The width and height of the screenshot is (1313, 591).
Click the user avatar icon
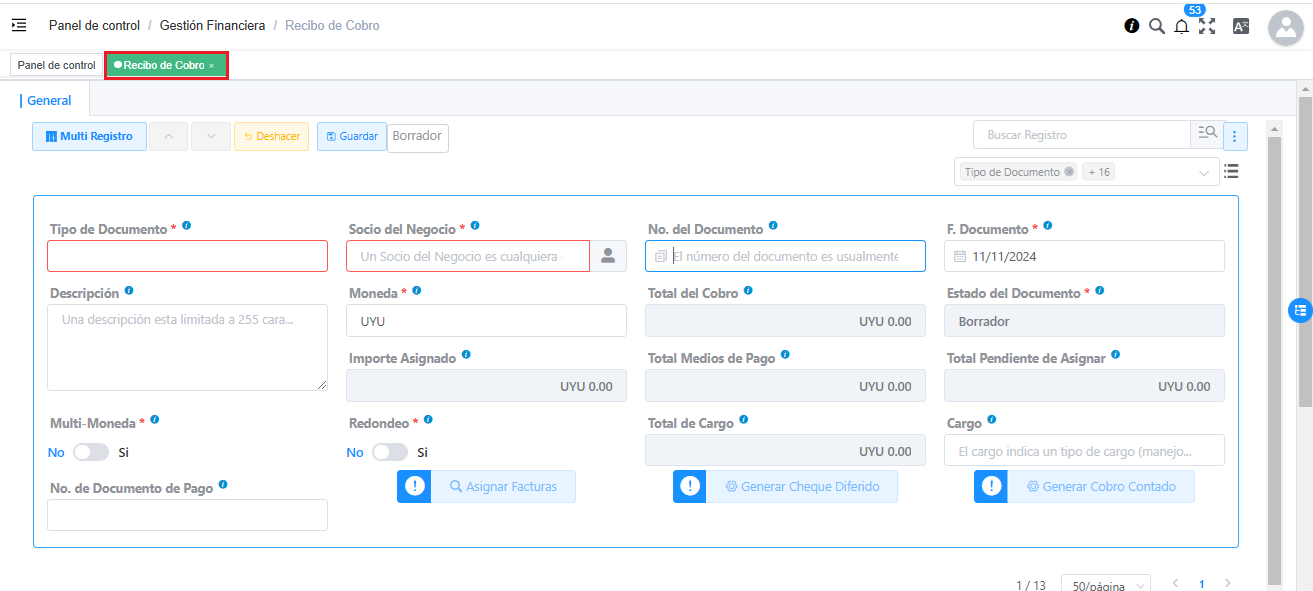click(x=1285, y=27)
